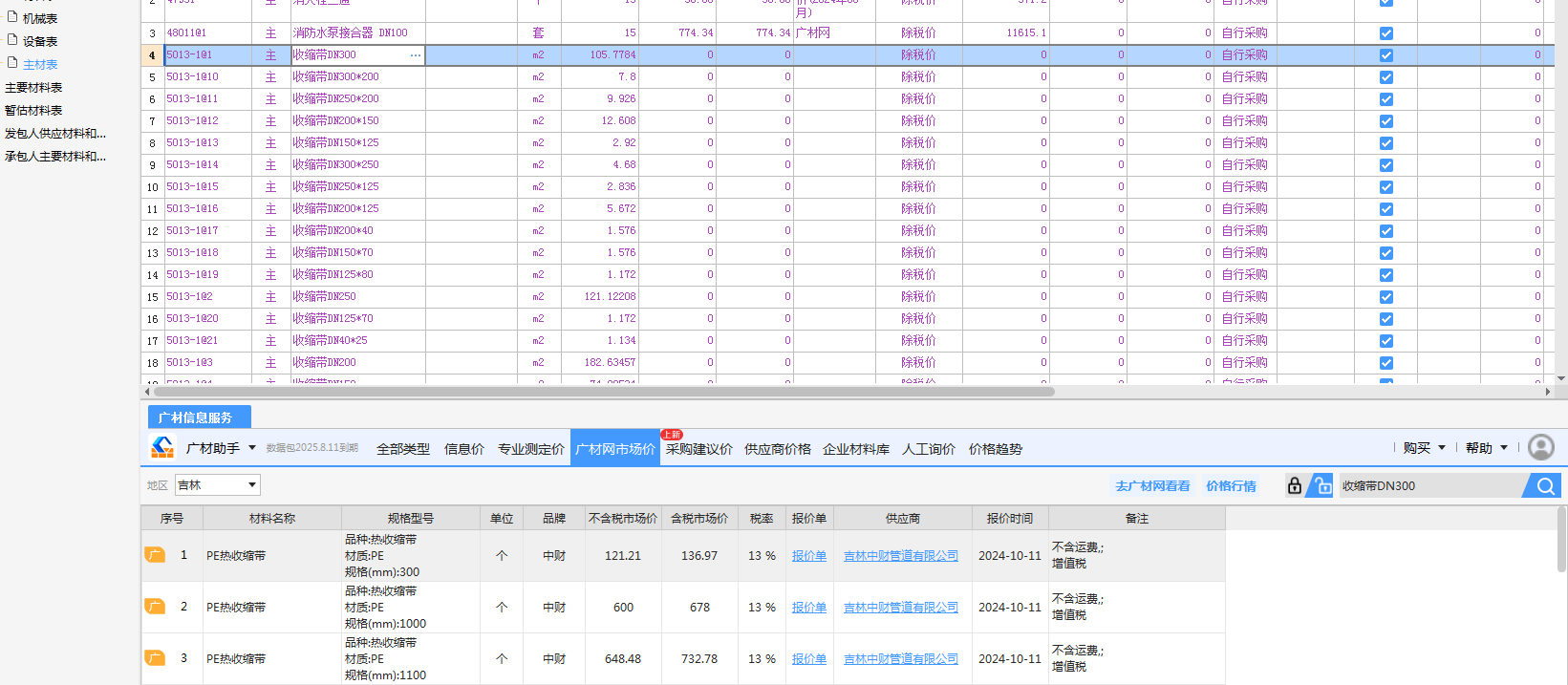1568x685 pixels.
Task: Switch to the 专业测定价 tab
Action: 531,449
